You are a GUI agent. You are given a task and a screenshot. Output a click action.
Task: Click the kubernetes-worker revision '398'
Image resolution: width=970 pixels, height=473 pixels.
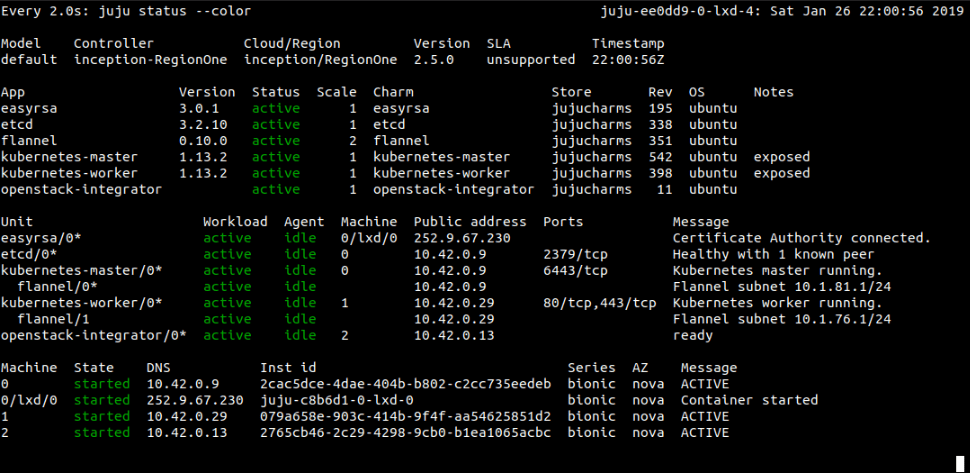[x=660, y=173]
